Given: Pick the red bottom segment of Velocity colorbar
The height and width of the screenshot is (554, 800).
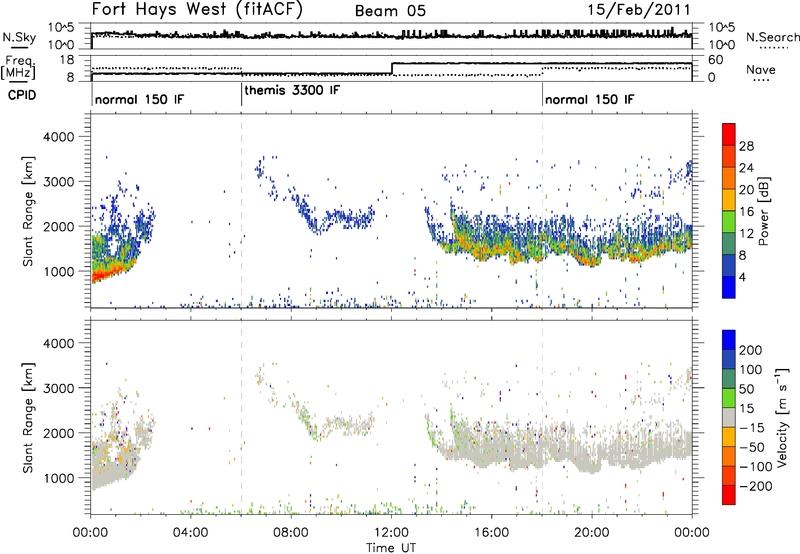Looking at the screenshot, I should tap(729, 495).
